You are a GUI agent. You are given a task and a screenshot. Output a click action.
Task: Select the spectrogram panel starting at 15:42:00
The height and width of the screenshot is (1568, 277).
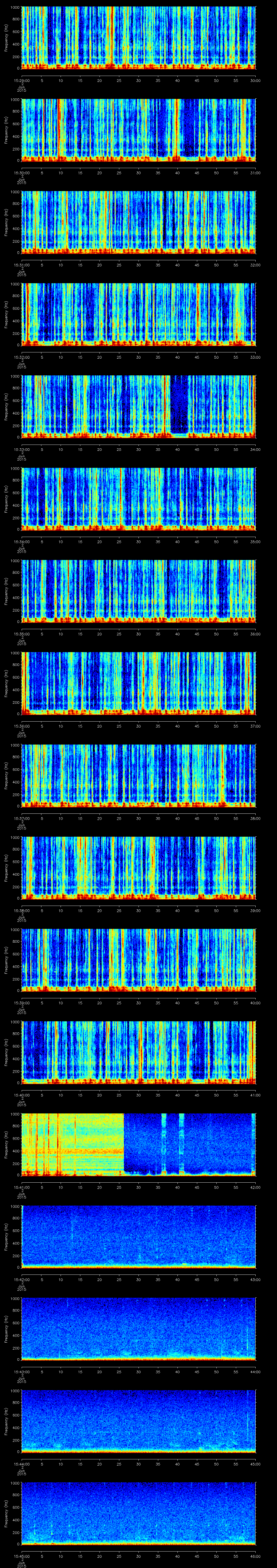139,1236
